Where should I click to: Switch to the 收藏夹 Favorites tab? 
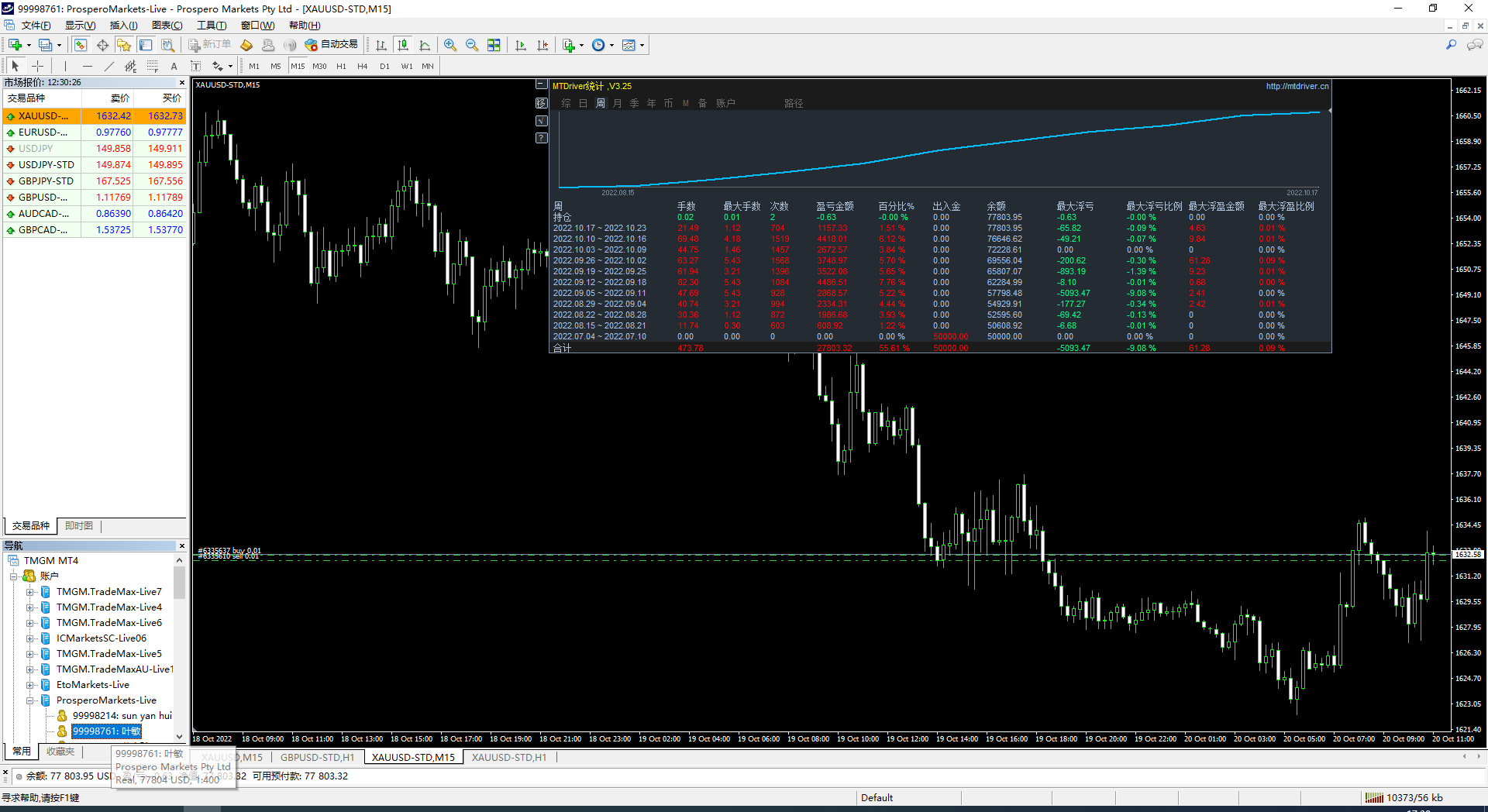60,752
